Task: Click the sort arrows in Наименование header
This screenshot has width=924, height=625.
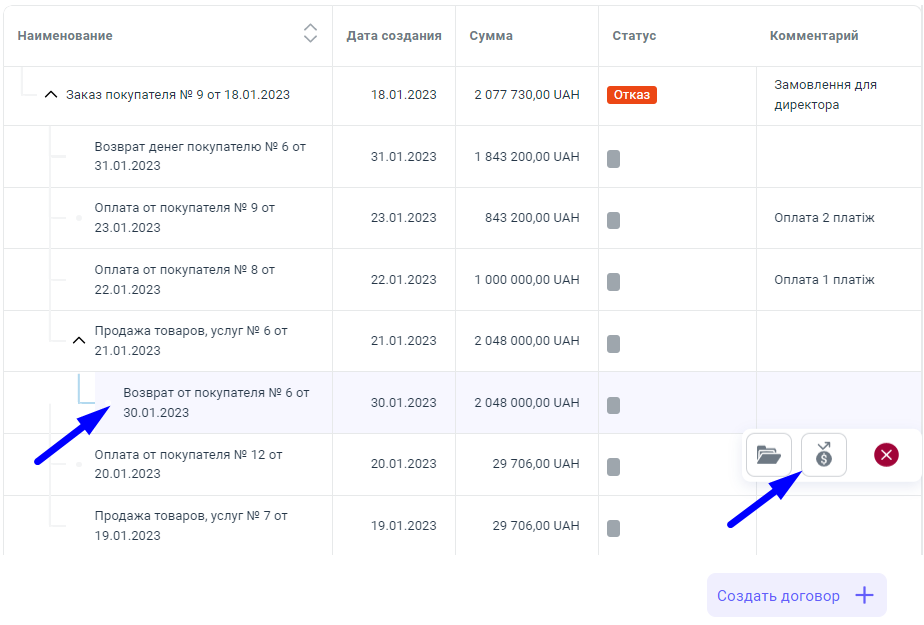Action: point(310,34)
